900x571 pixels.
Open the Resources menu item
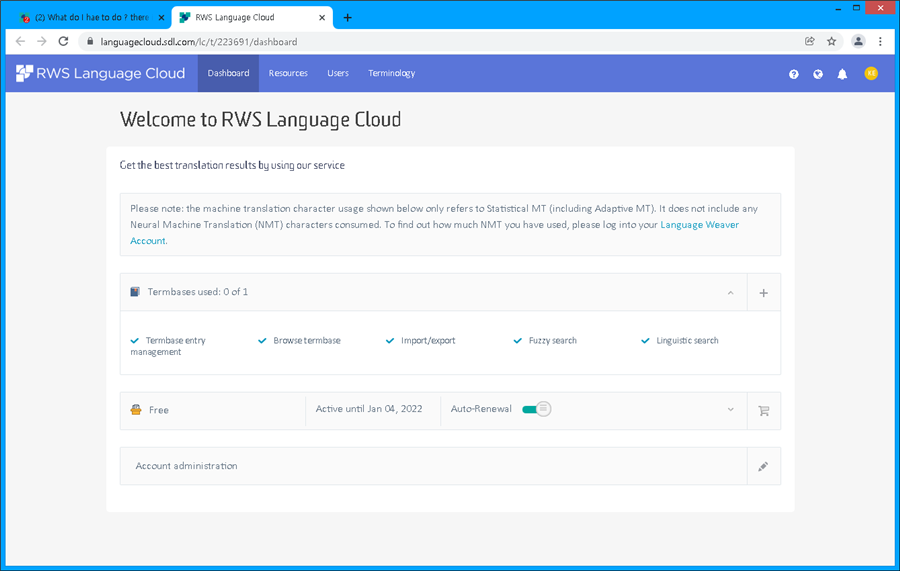(288, 73)
